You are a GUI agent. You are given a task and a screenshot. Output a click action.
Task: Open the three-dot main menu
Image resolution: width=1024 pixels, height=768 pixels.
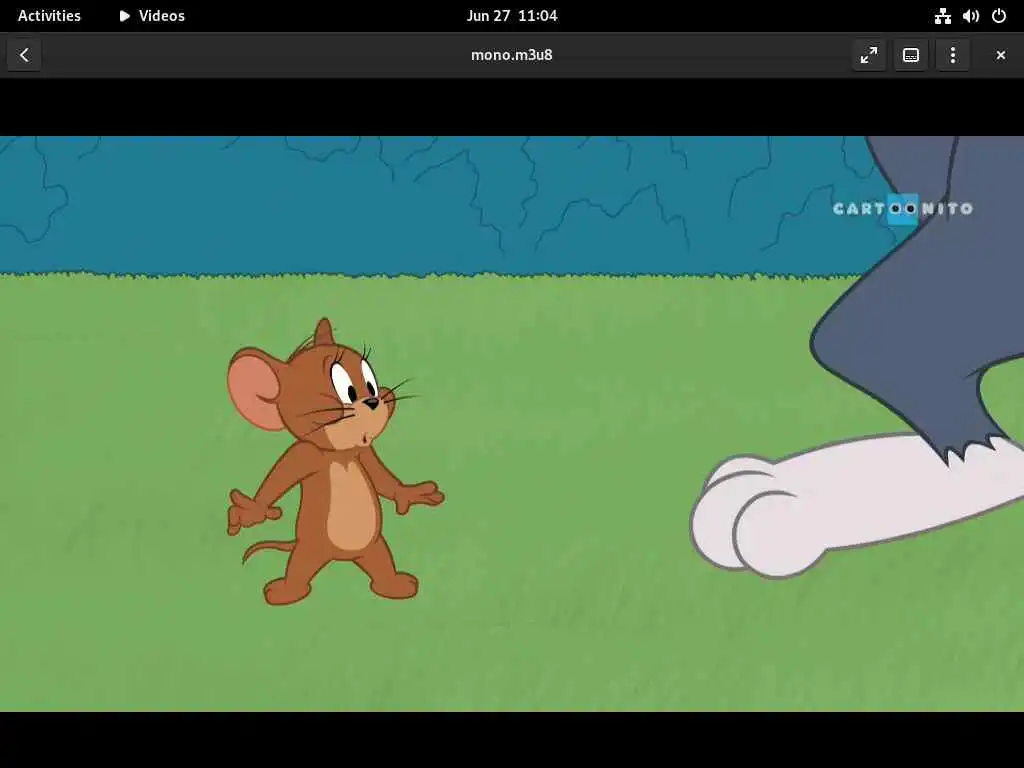[952, 55]
